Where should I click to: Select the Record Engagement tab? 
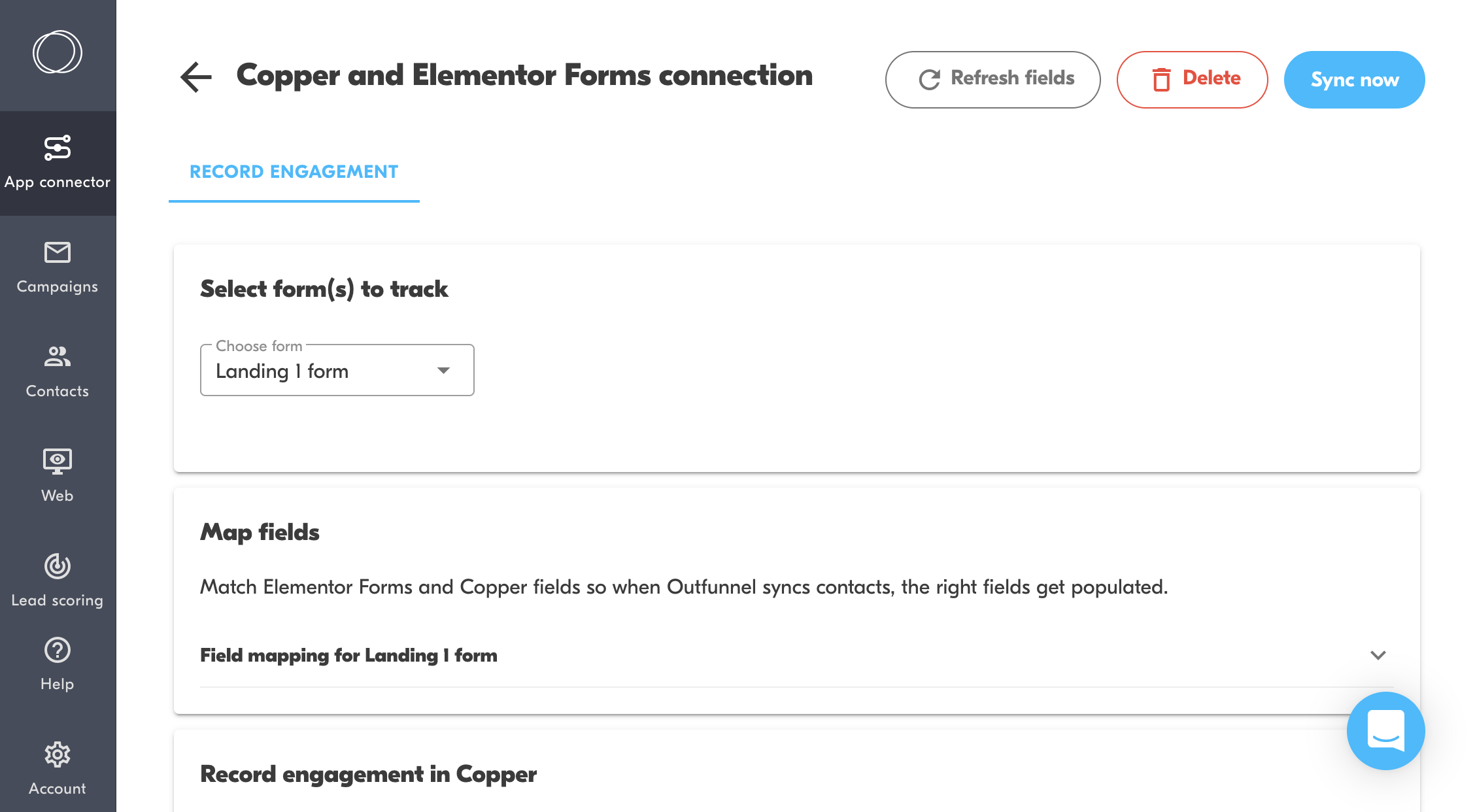pos(294,172)
